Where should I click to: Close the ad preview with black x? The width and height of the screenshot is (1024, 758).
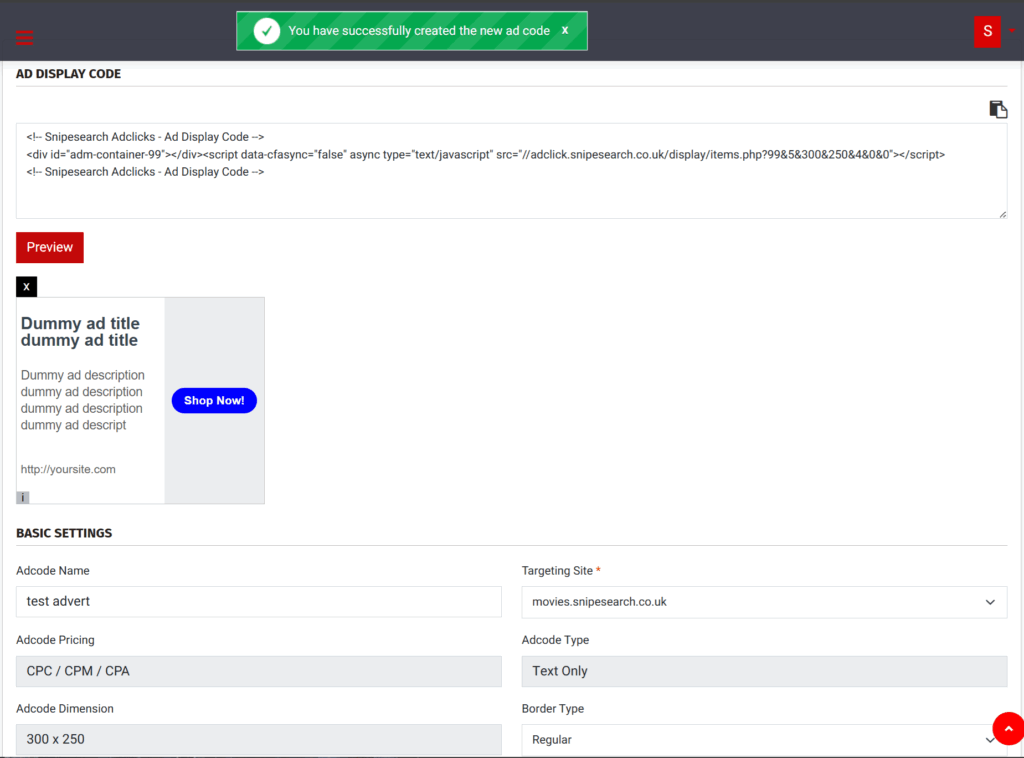[26, 287]
